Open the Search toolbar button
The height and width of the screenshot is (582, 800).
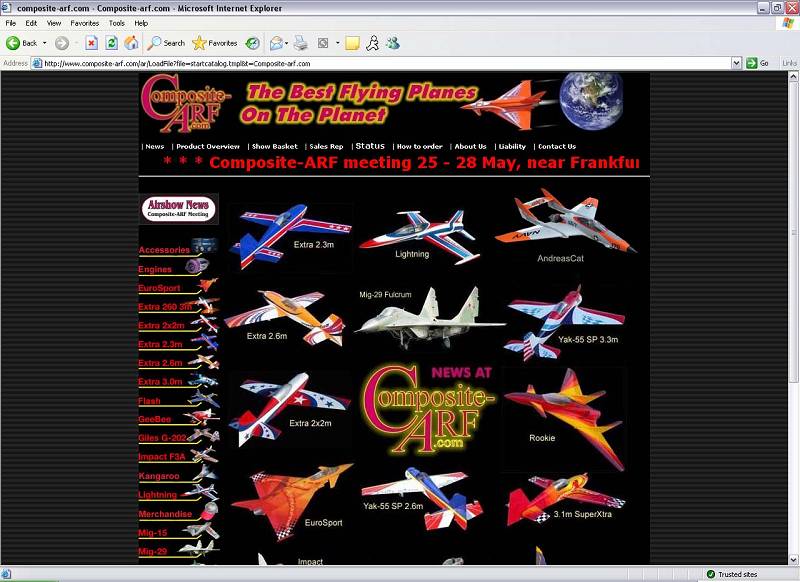pos(166,43)
